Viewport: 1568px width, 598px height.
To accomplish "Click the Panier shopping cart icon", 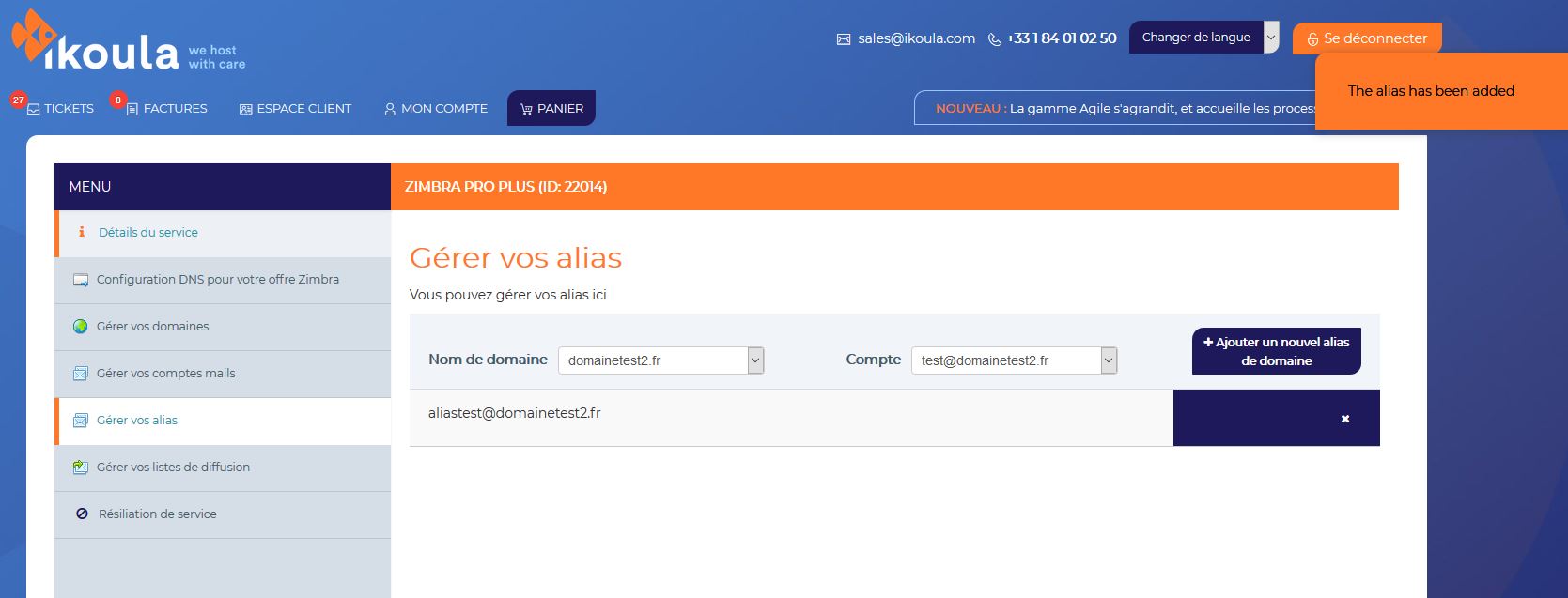I will pyautogui.click(x=526, y=109).
